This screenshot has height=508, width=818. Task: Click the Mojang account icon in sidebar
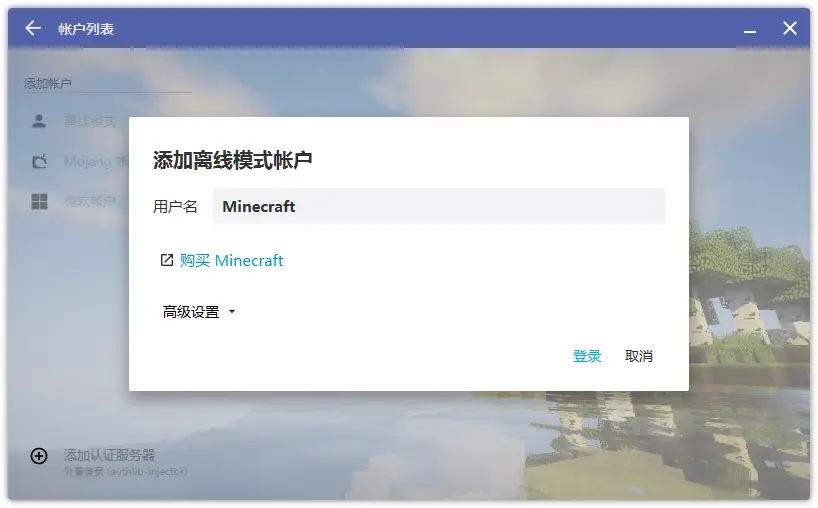coord(39,161)
